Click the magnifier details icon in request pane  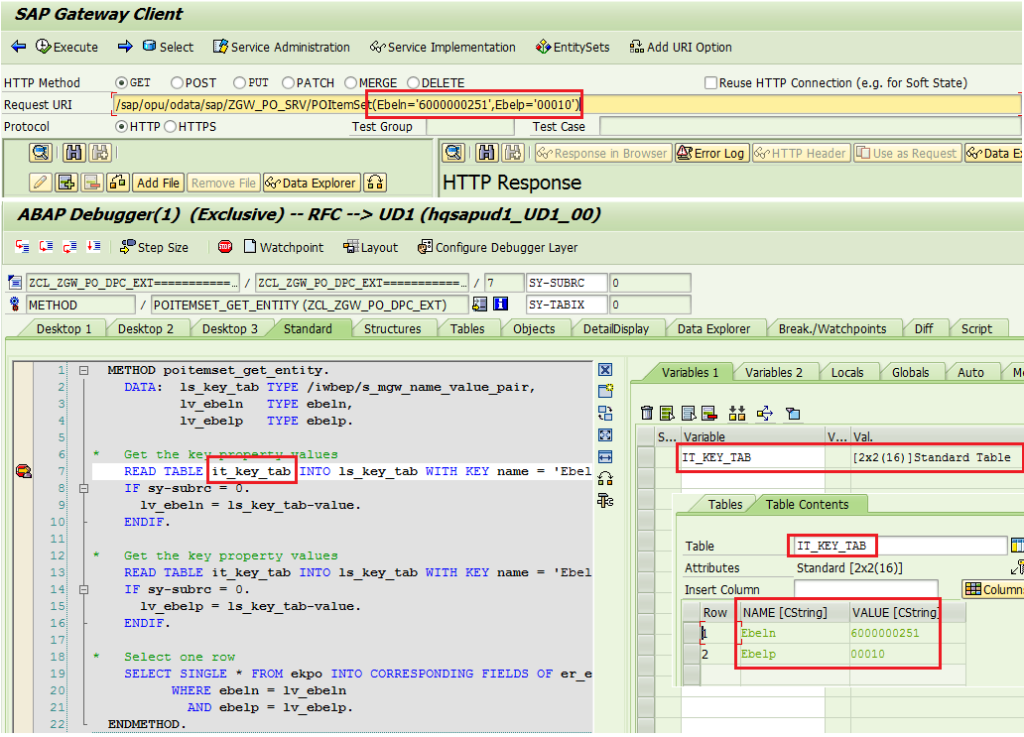(40, 153)
